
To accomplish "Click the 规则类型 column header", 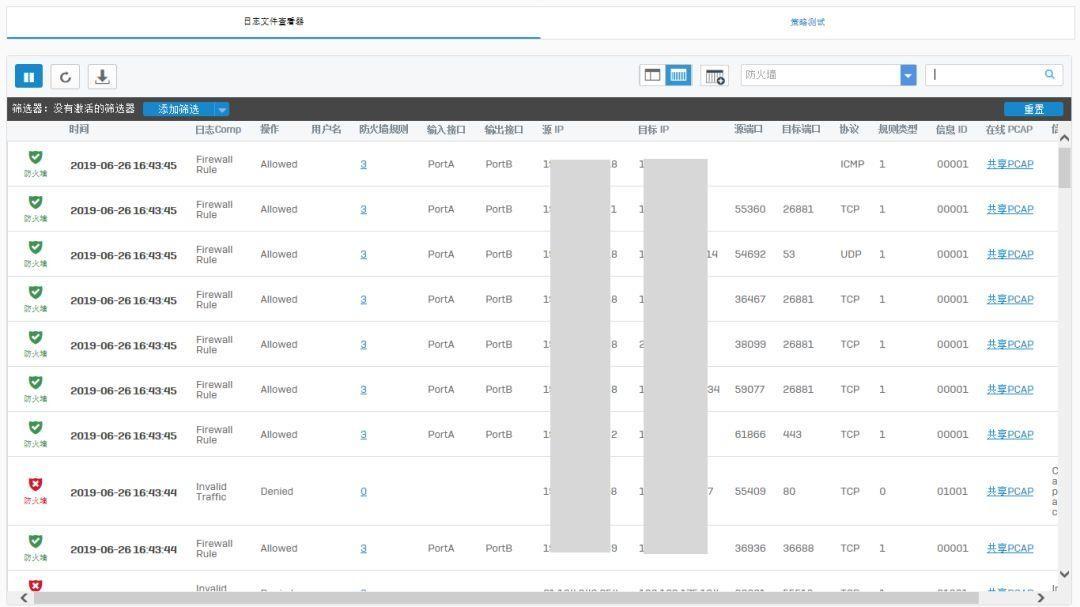I will click(897, 129).
